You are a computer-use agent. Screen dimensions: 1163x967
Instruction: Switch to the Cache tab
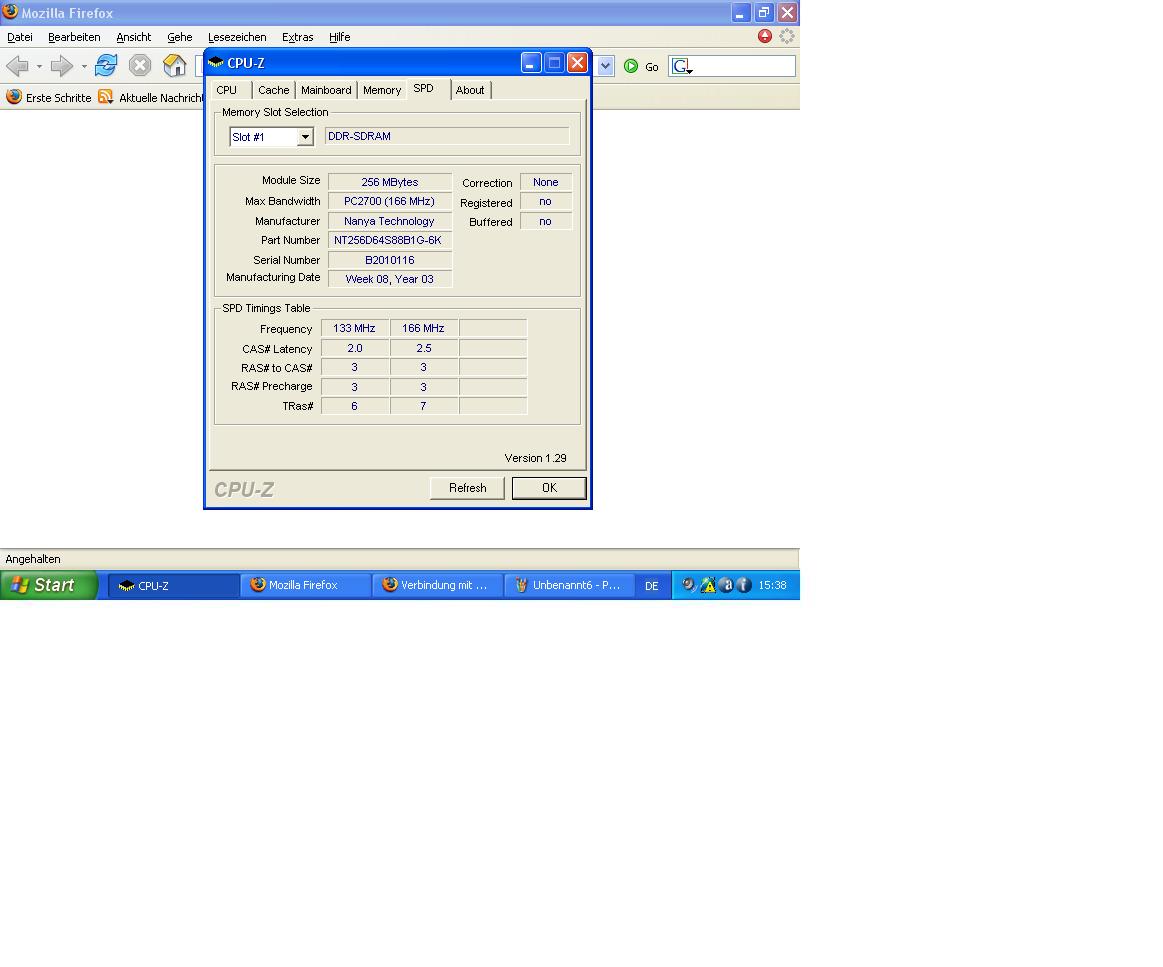pyautogui.click(x=274, y=90)
